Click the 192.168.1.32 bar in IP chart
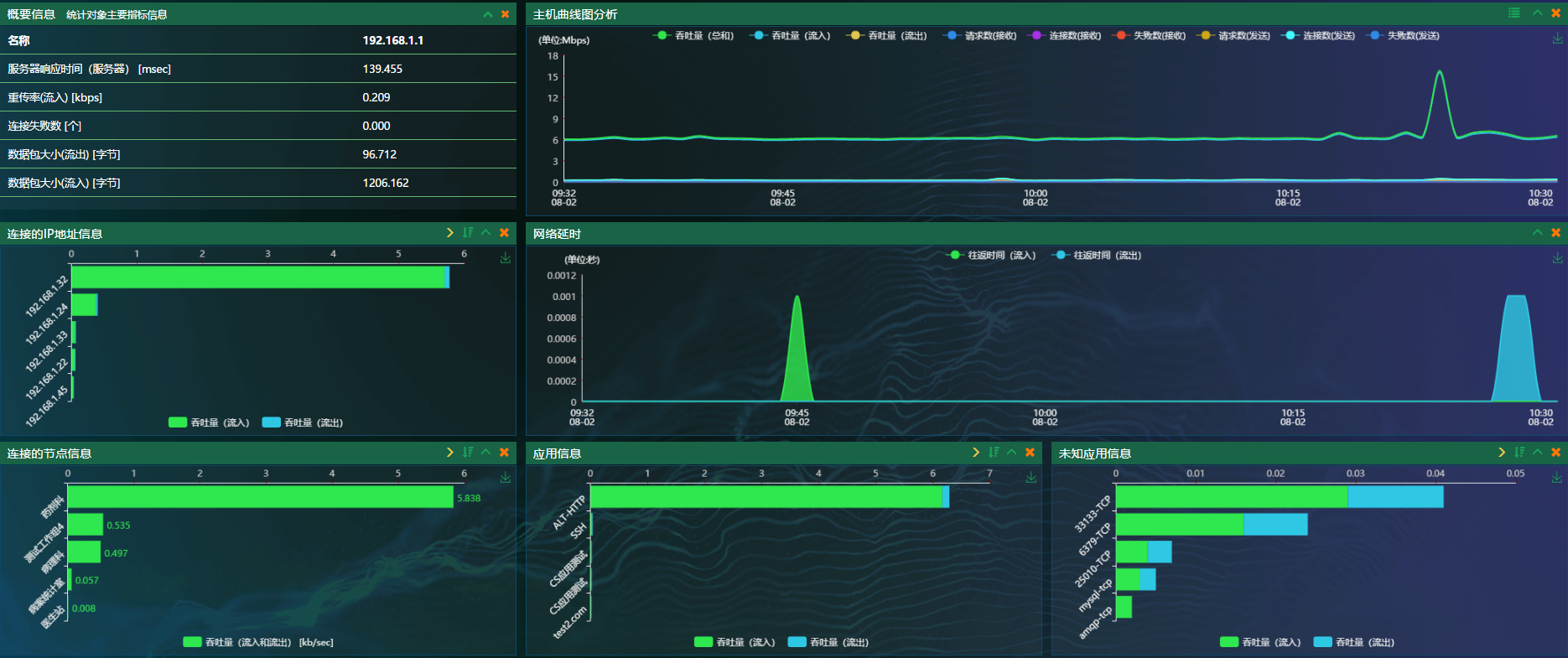 click(x=260, y=277)
